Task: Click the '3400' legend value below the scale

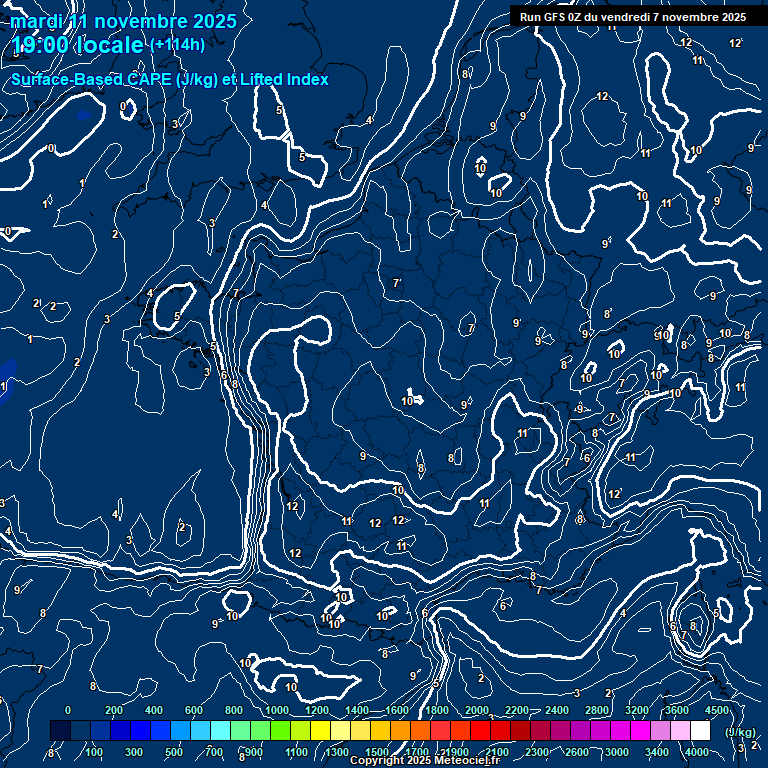Action: coord(656,752)
